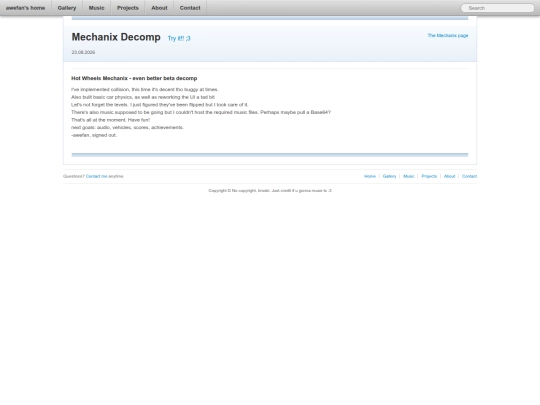Go to Contact in the footer links
The image size is (540, 405).
[469, 176]
